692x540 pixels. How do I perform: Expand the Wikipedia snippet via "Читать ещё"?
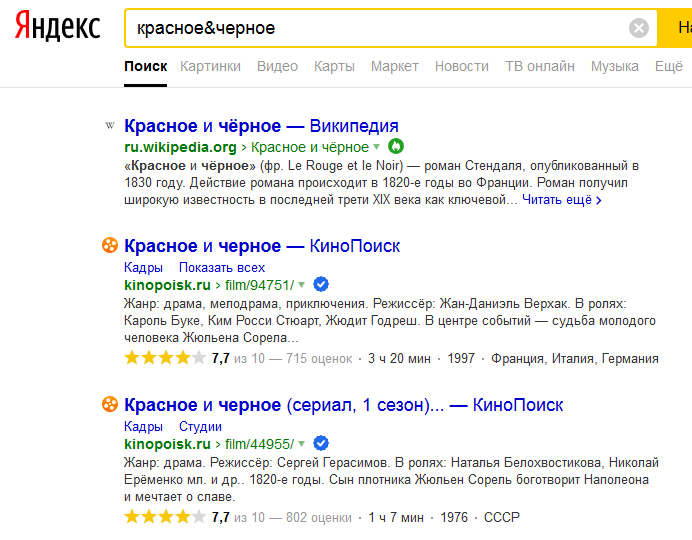pyautogui.click(x=562, y=200)
